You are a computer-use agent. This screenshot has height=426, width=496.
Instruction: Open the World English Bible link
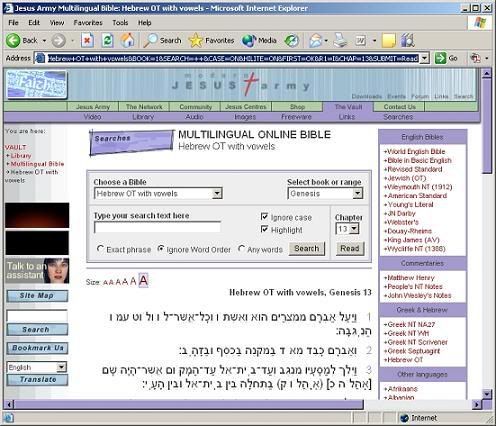[415, 151]
